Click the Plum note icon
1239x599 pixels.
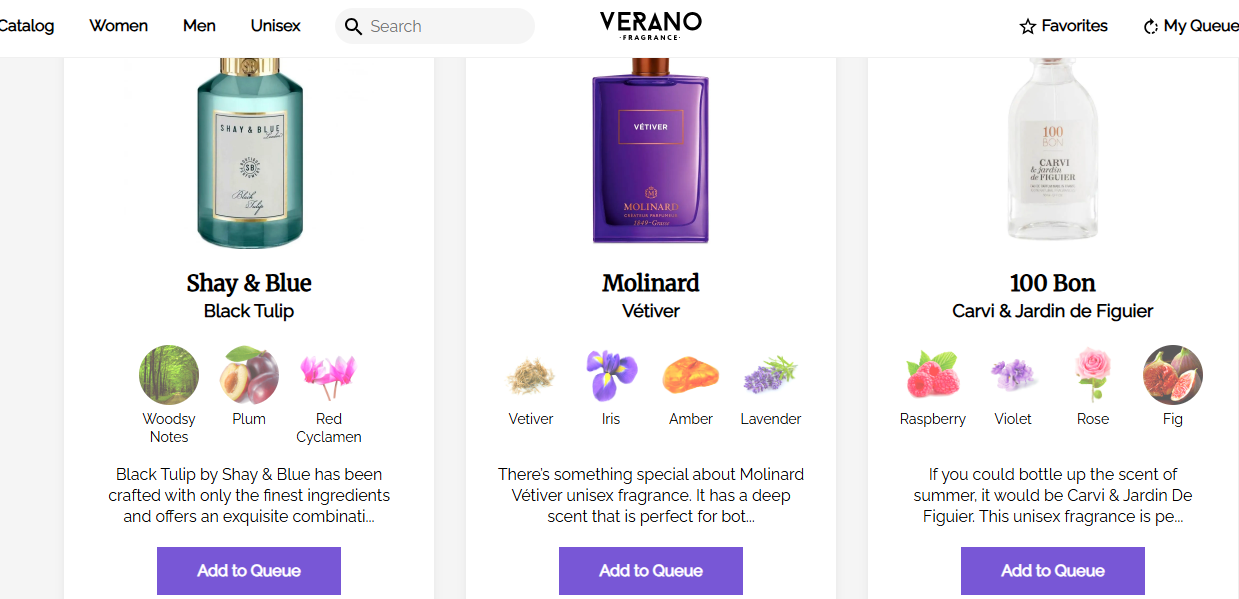pyautogui.click(x=249, y=376)
